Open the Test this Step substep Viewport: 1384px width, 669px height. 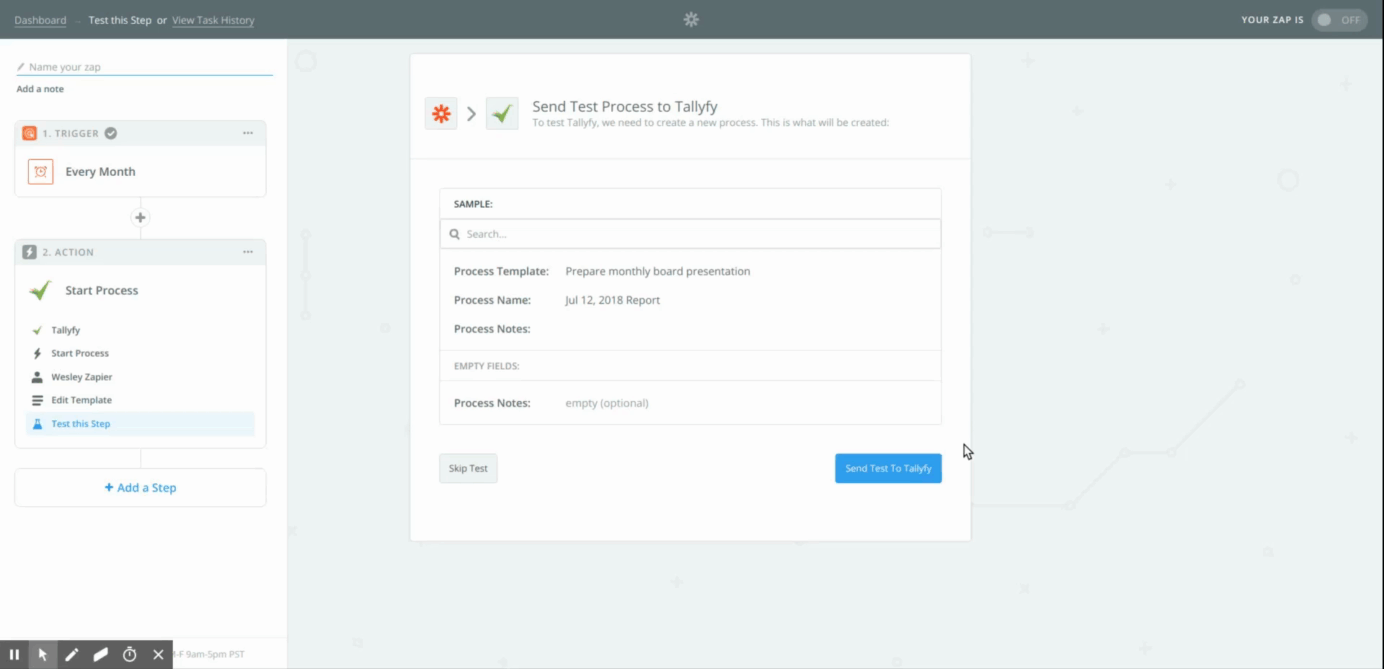point(140,424)
